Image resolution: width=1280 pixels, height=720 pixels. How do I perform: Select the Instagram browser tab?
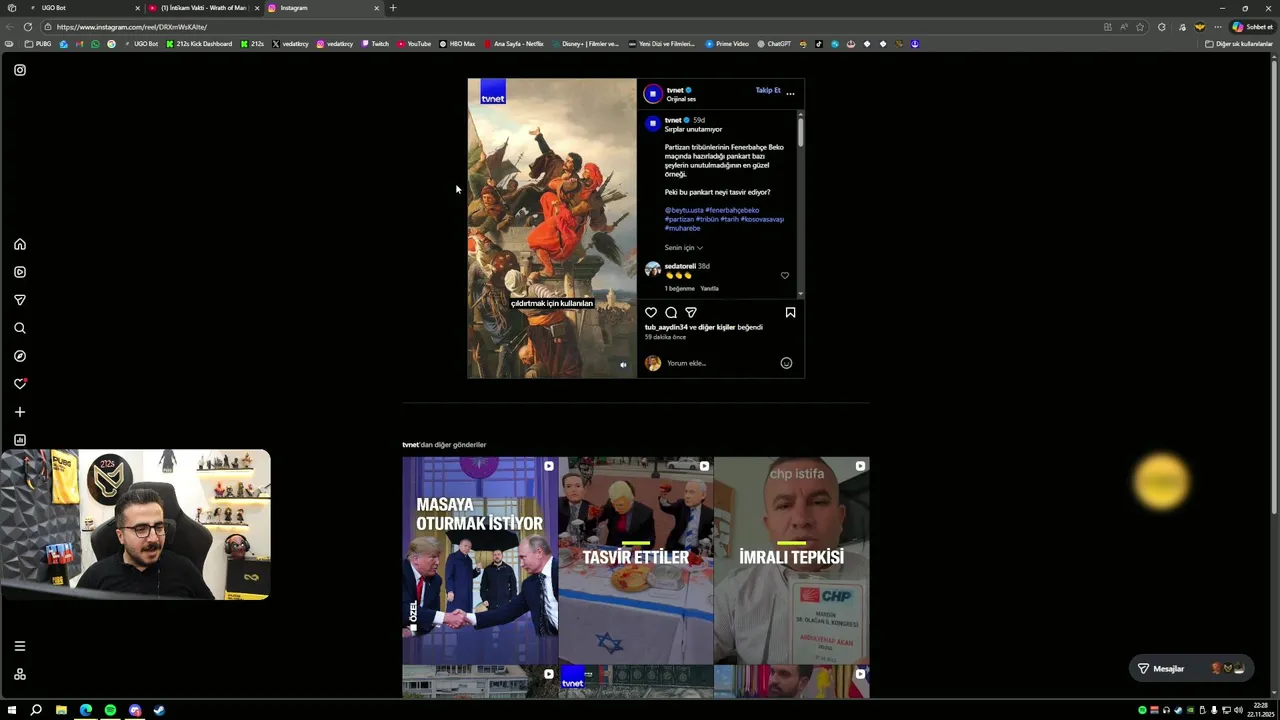322,8
